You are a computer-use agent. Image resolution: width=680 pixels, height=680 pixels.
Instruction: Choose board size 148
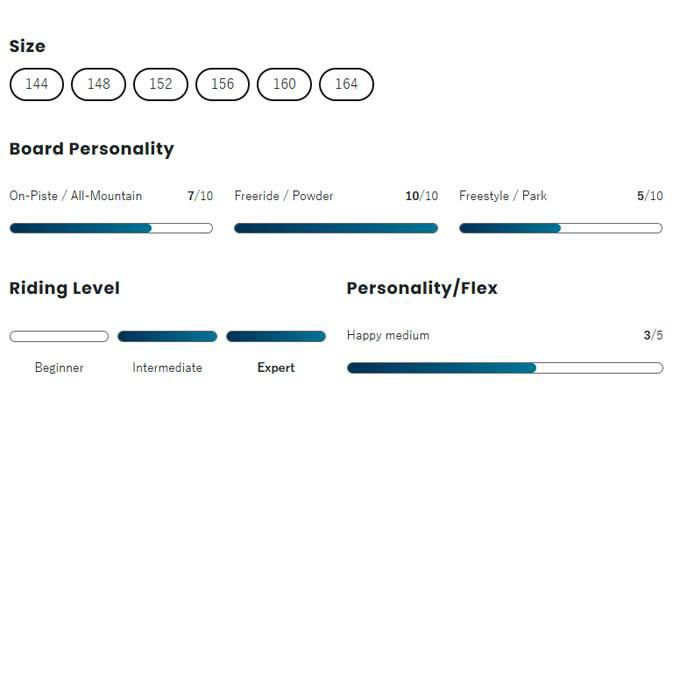point(99,84)
